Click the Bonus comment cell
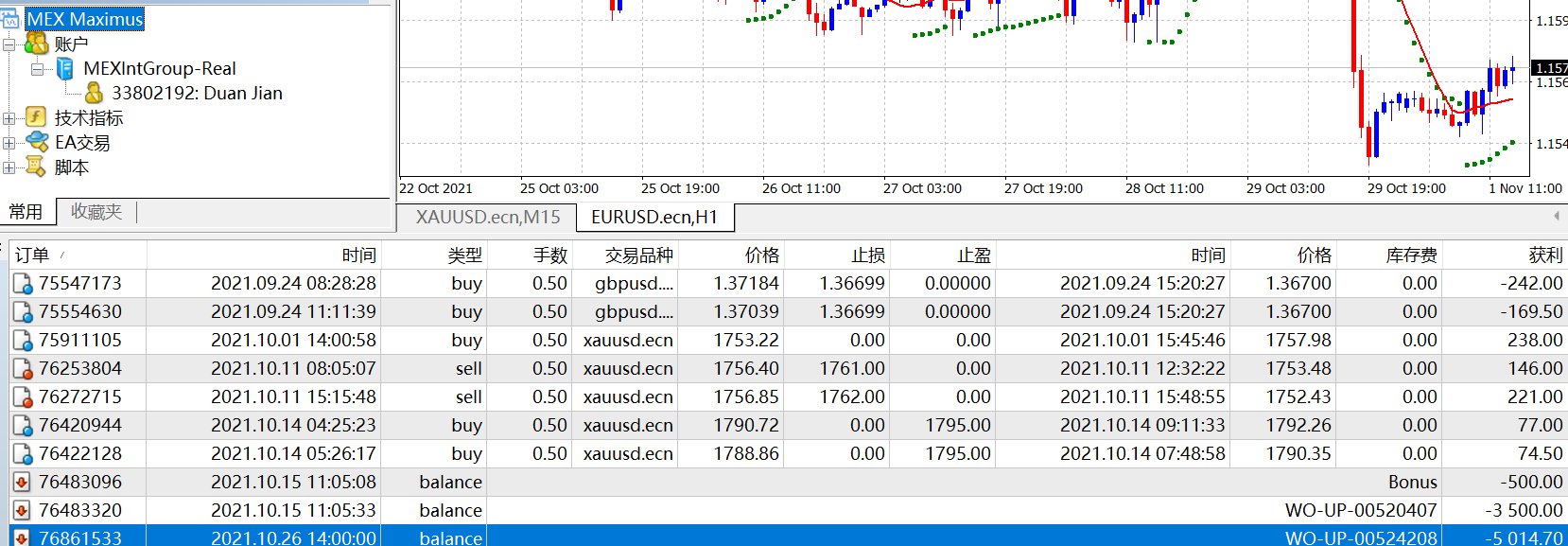The width and height of the screenshot is (1568, 546). click(1412, 482)
